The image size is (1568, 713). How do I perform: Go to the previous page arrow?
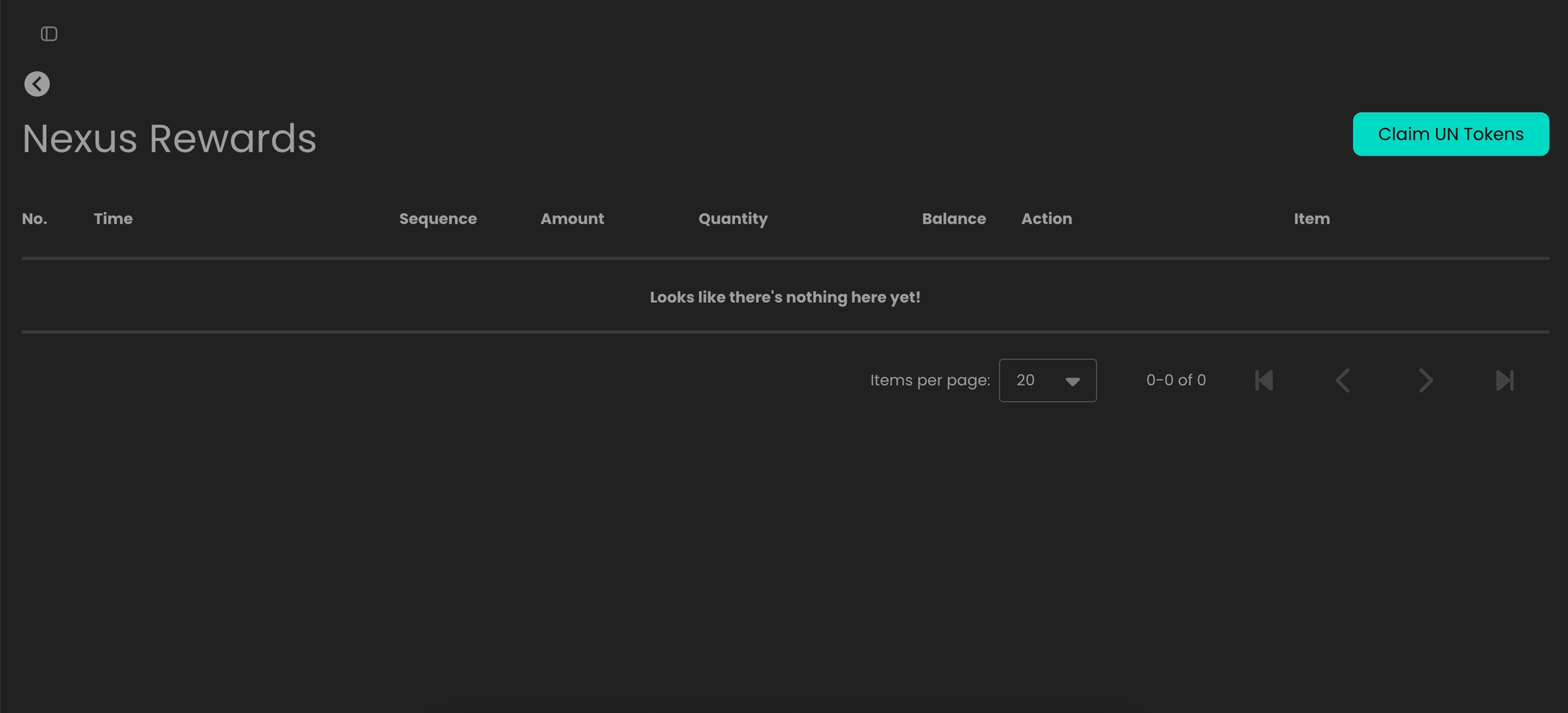pyautogui.click(x=1343, y=380)
